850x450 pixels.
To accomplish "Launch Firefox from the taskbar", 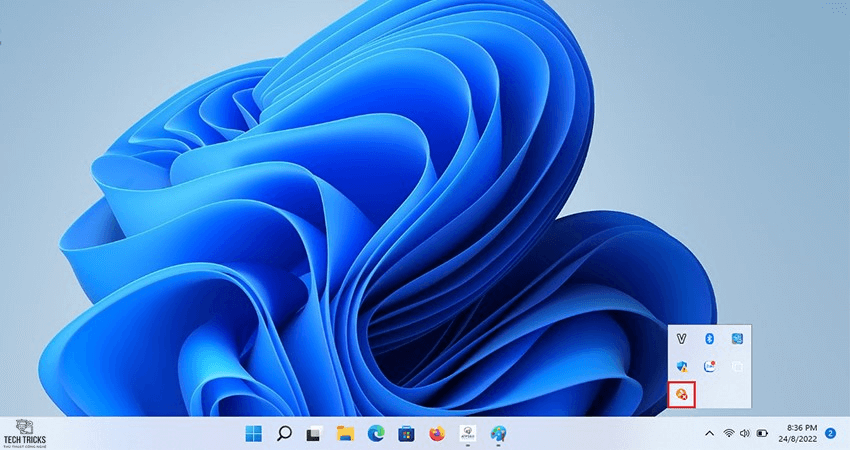I will point(437,434).
